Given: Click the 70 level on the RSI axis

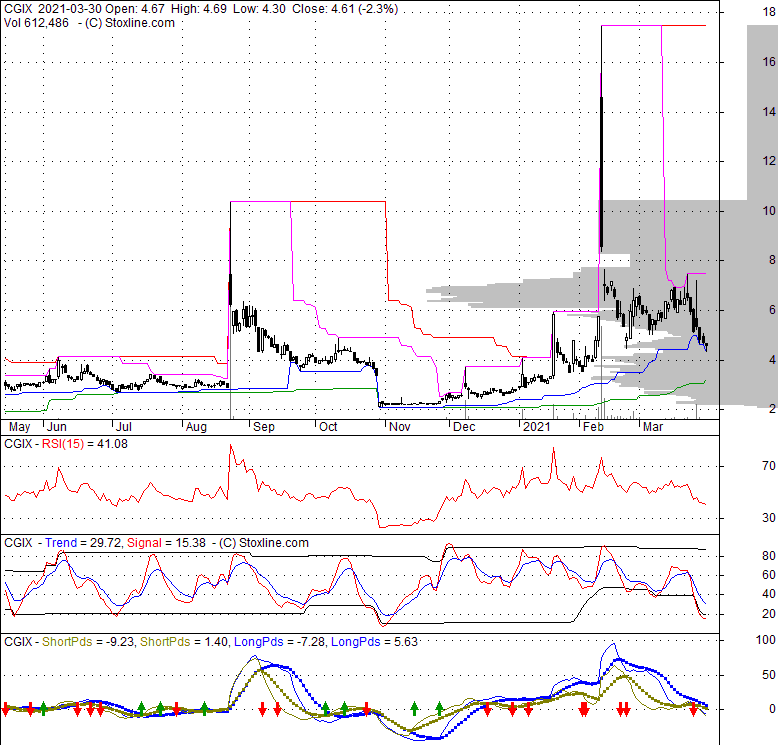Looking at the screenshot, I should [769, 466].
